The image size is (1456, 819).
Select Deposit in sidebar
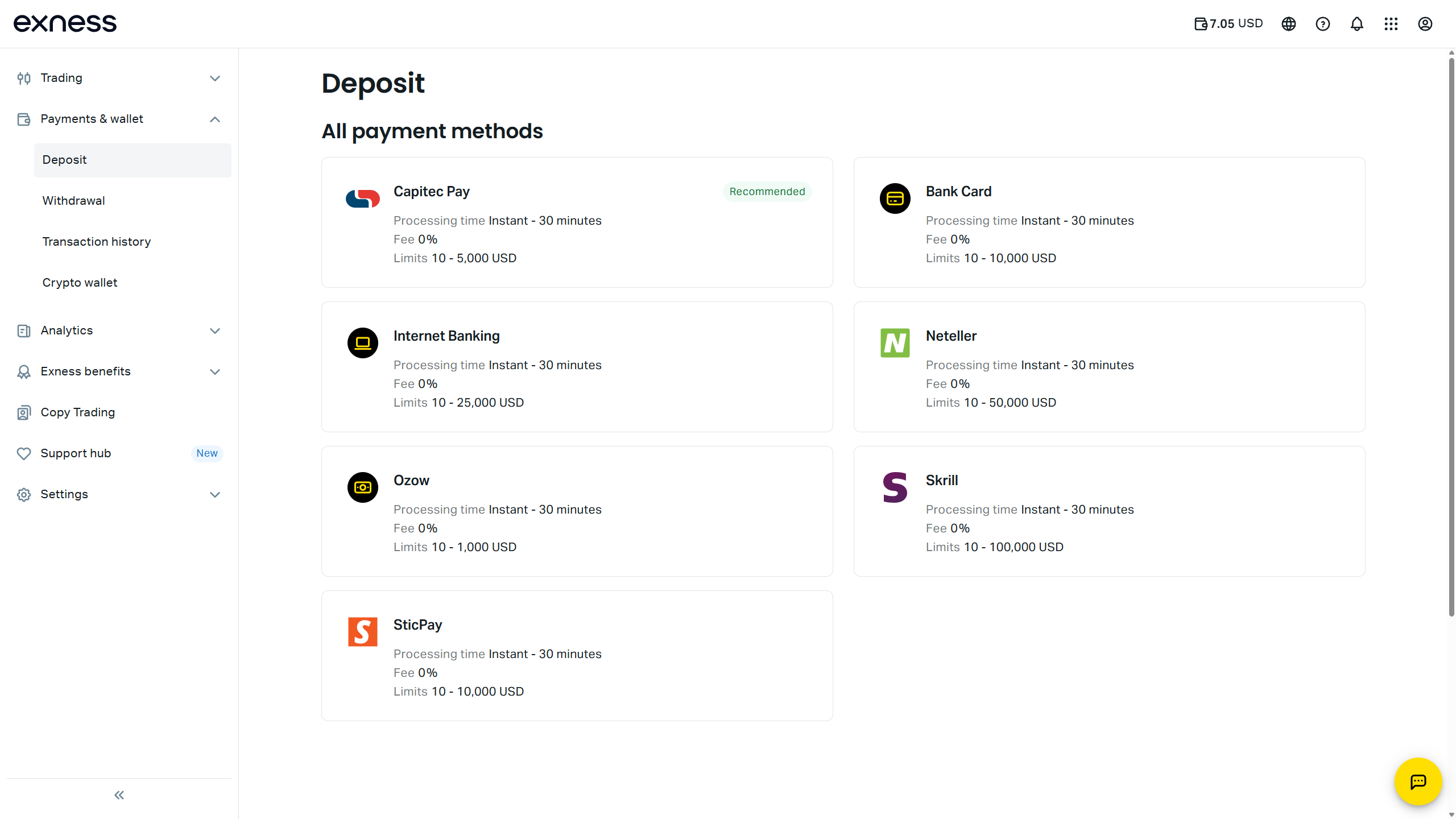click(133, 160)
